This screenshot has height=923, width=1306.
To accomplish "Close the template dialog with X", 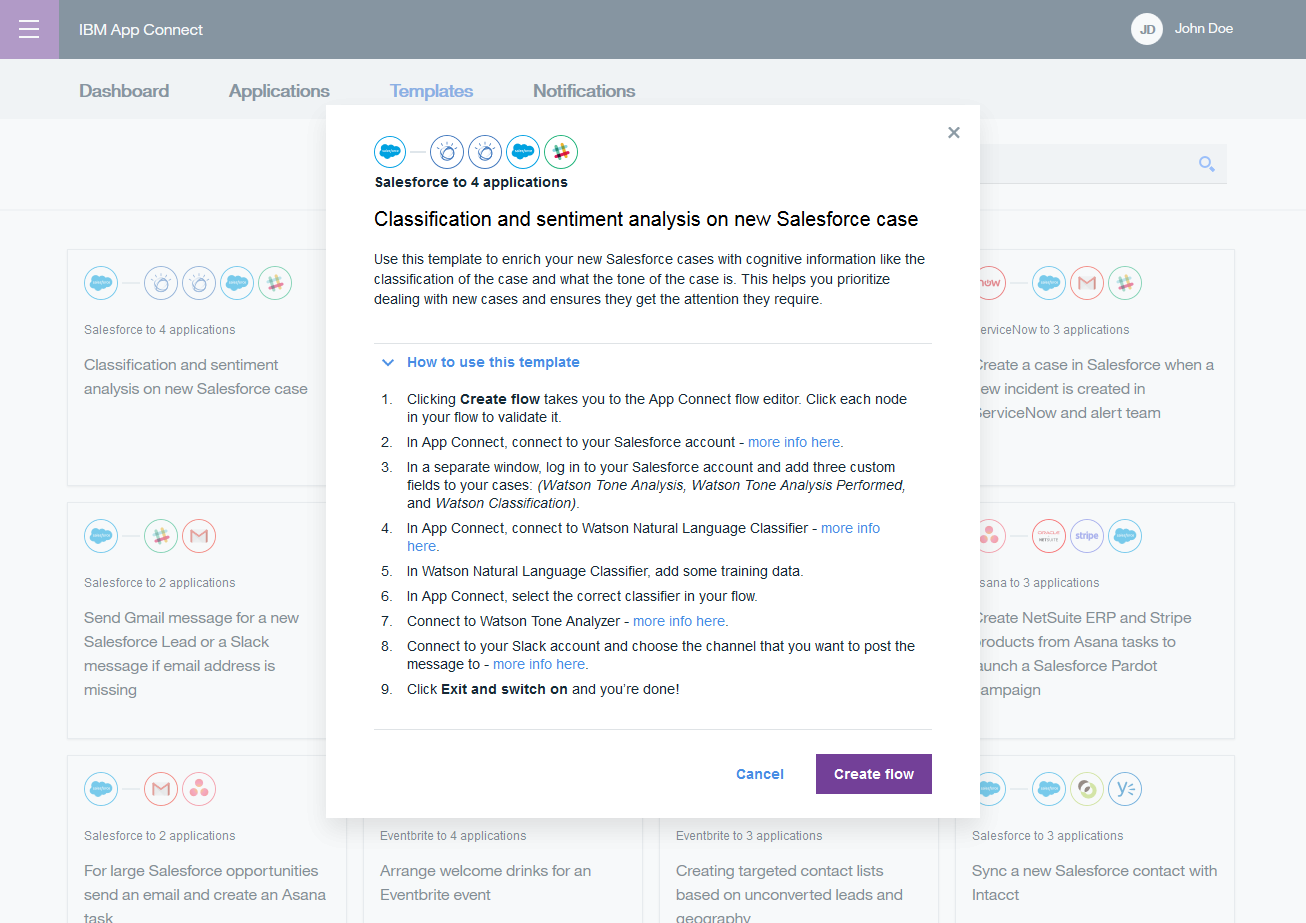I will click(954, 132).
